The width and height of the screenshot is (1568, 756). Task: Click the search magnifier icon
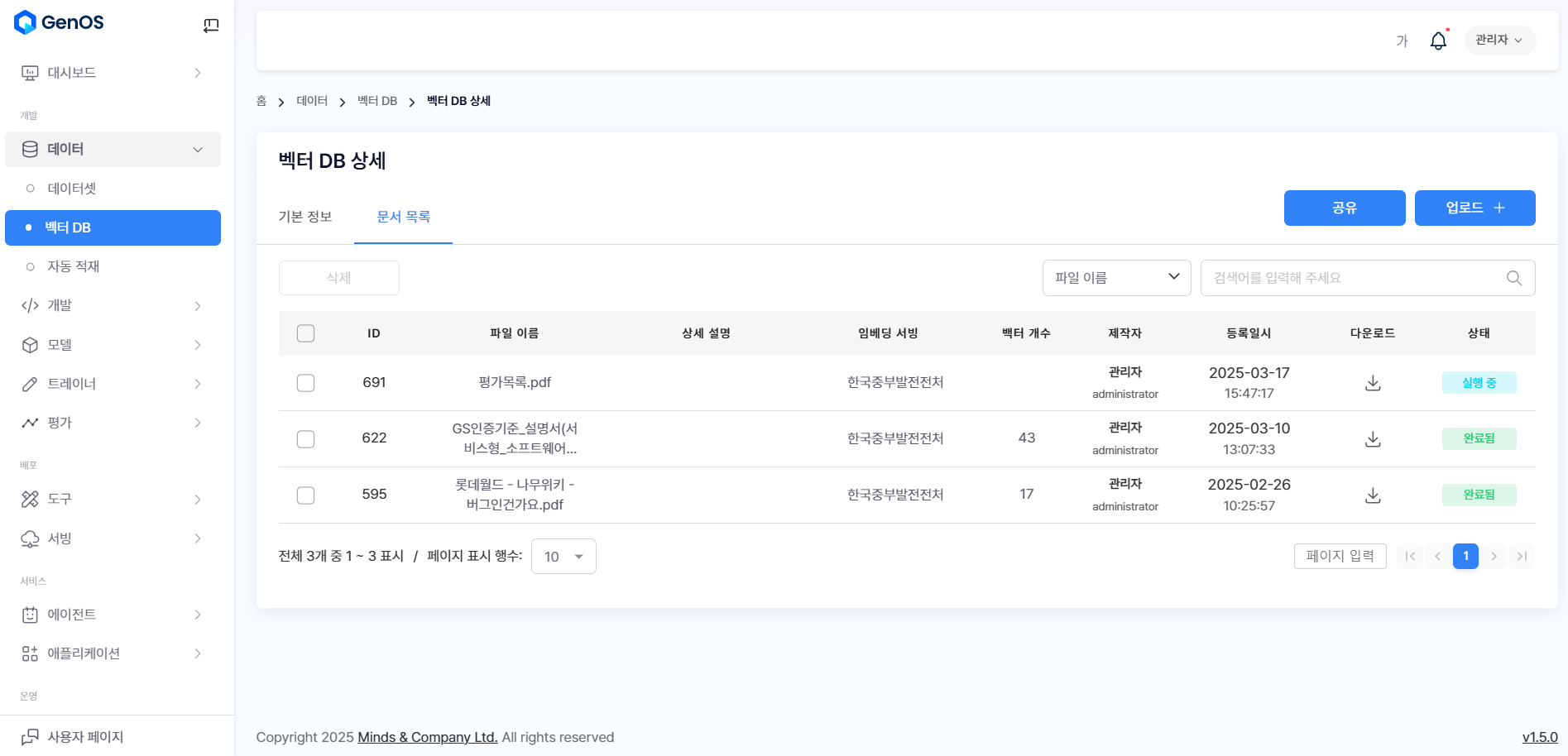point(1513,278)
